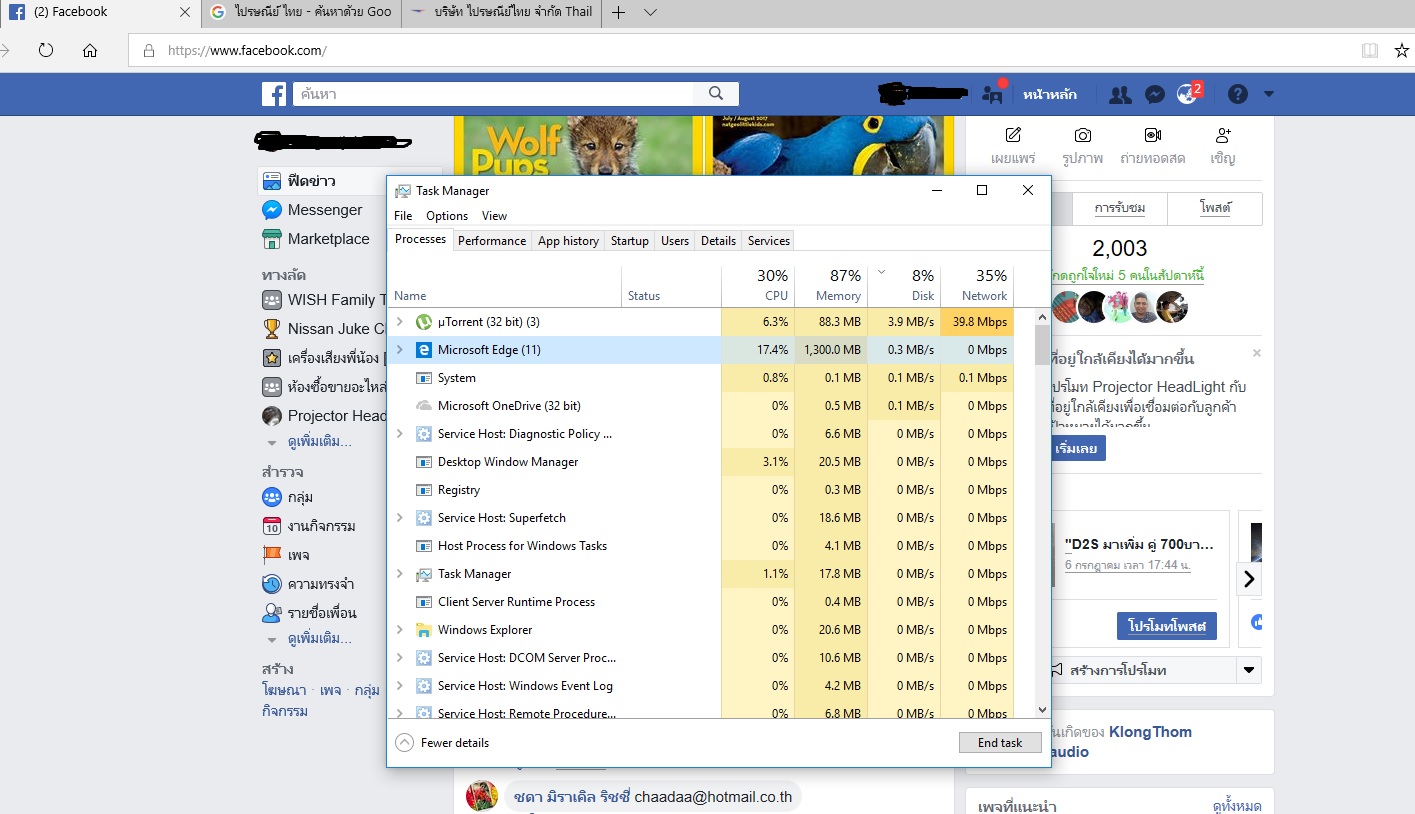Switch to the Details tab

pyautogui.click(x=718, y=241)
